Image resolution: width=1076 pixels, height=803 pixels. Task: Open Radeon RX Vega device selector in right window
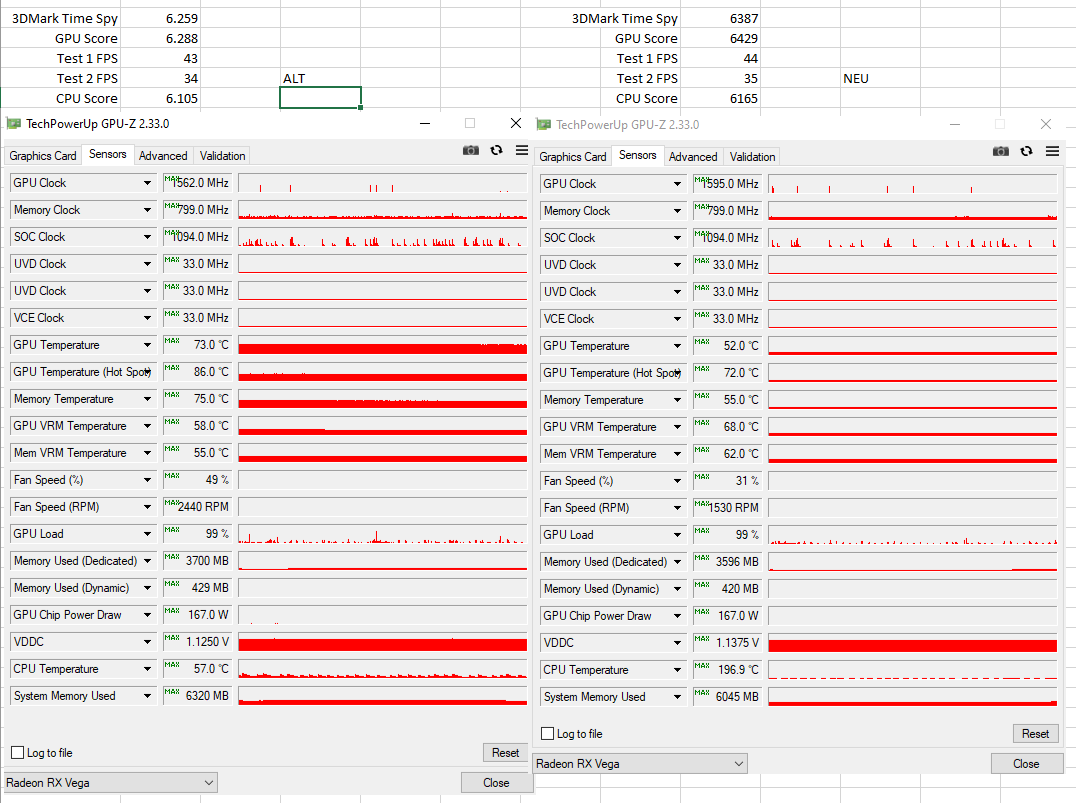pos(641,763)
